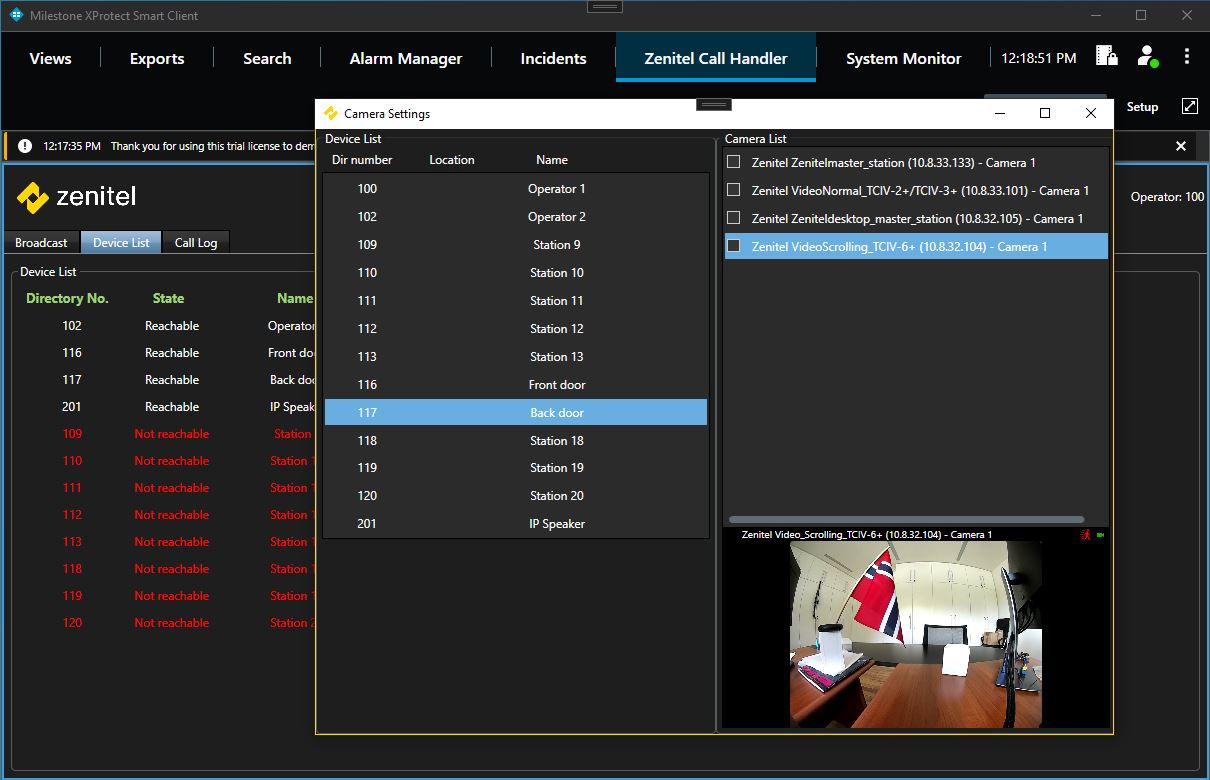The height and width of the screenshot is (780, 1210).
Task: Select the Zenitel Call Handler tab
Action: pos(716,58)
